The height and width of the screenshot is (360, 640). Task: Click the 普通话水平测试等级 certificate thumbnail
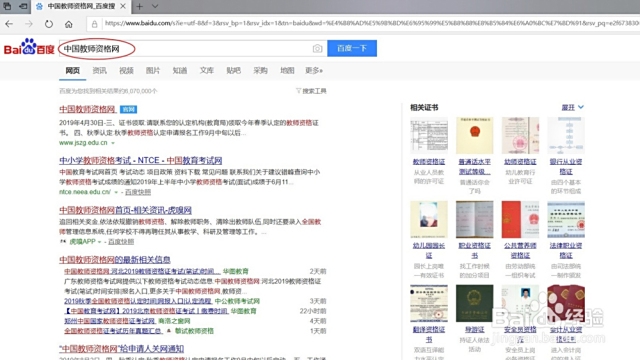coord(474,135)
